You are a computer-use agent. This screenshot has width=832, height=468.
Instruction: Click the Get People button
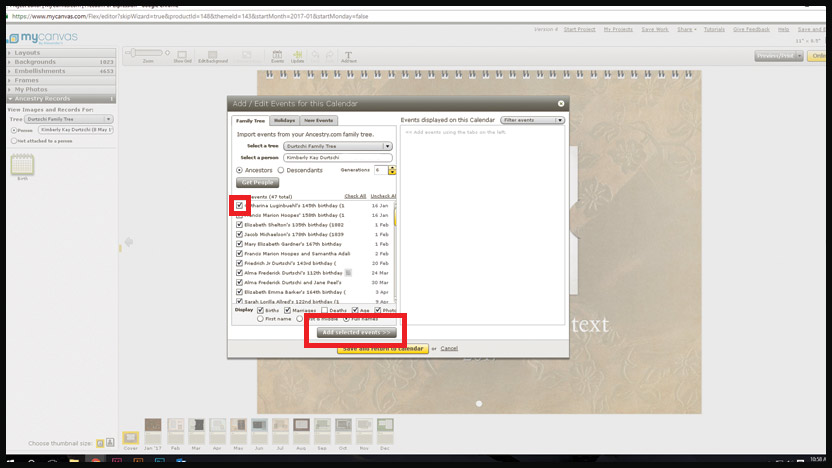257,183
